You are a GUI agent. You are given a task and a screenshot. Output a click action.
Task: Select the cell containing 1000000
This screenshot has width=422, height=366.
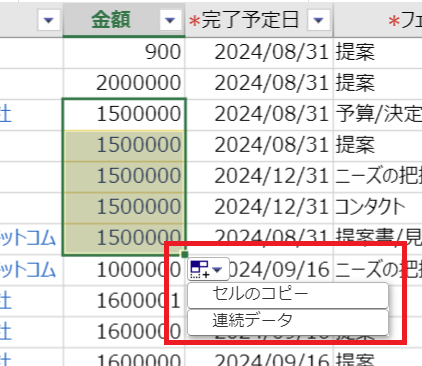tap(124, 270)
